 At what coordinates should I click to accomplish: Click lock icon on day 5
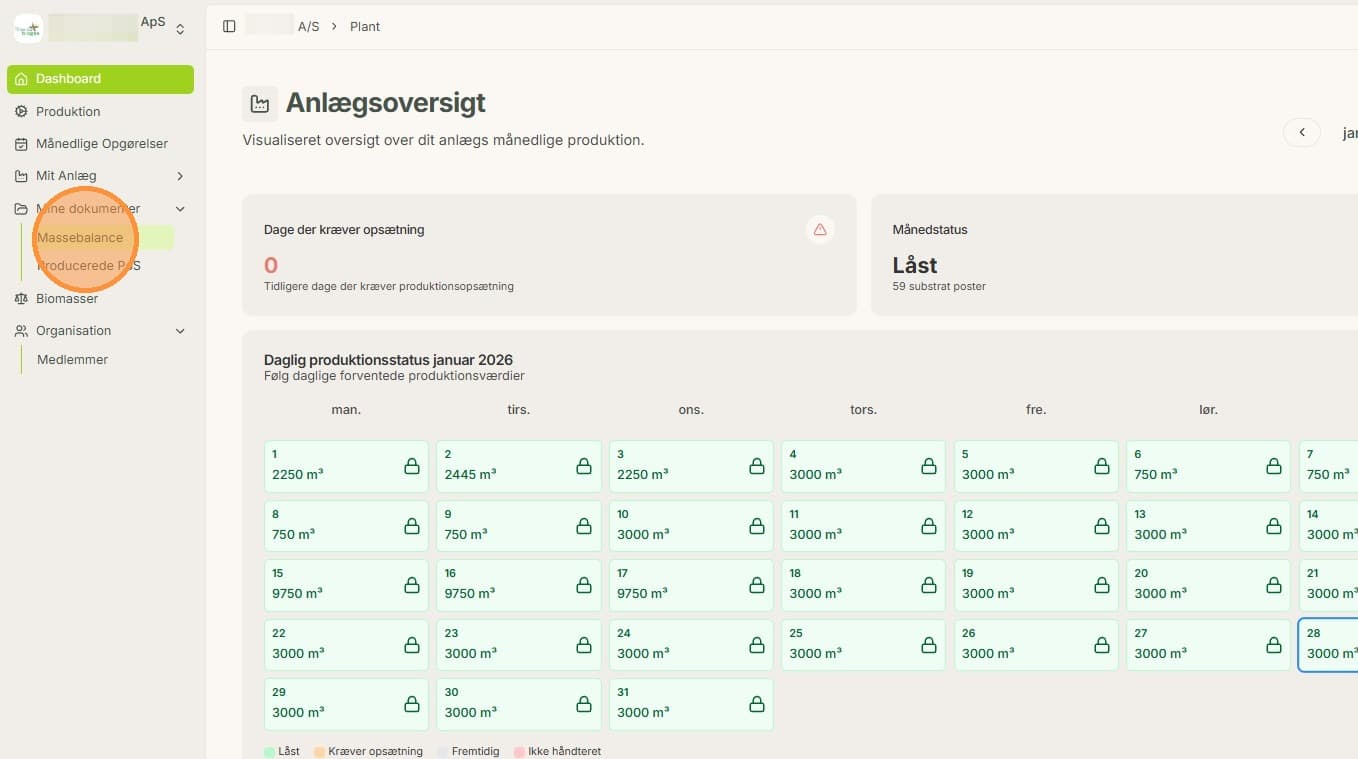[x=1102, y=466]
